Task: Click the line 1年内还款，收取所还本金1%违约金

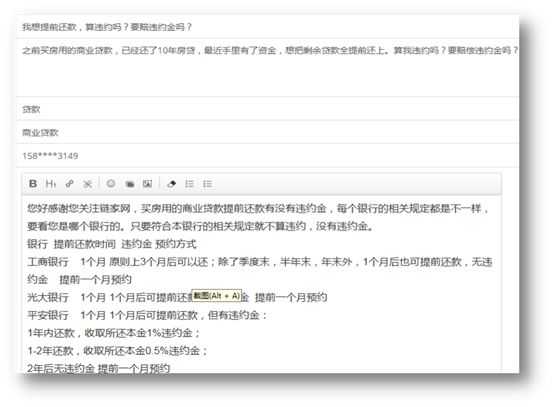Action: (114, 333)
